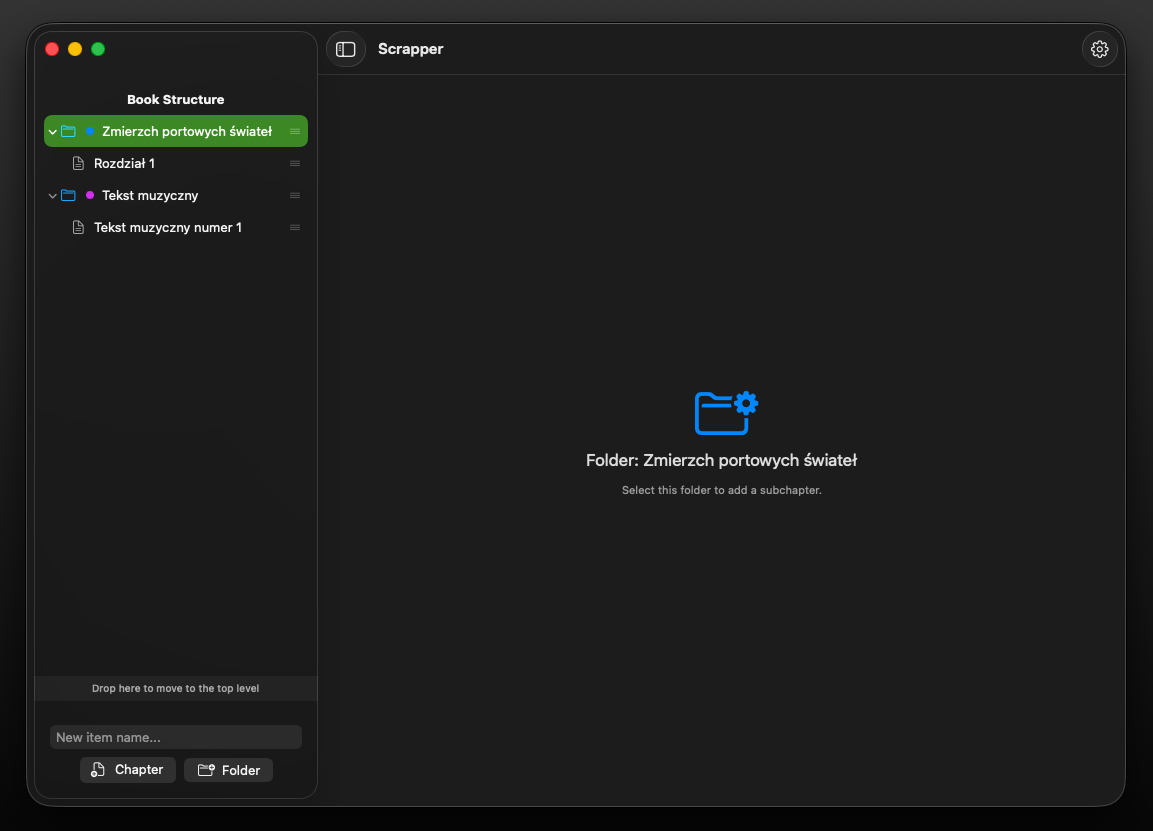1153x831 pixels.
Task: Toggle the sidebar visibility icon
Action: click(x=346, y=49)
